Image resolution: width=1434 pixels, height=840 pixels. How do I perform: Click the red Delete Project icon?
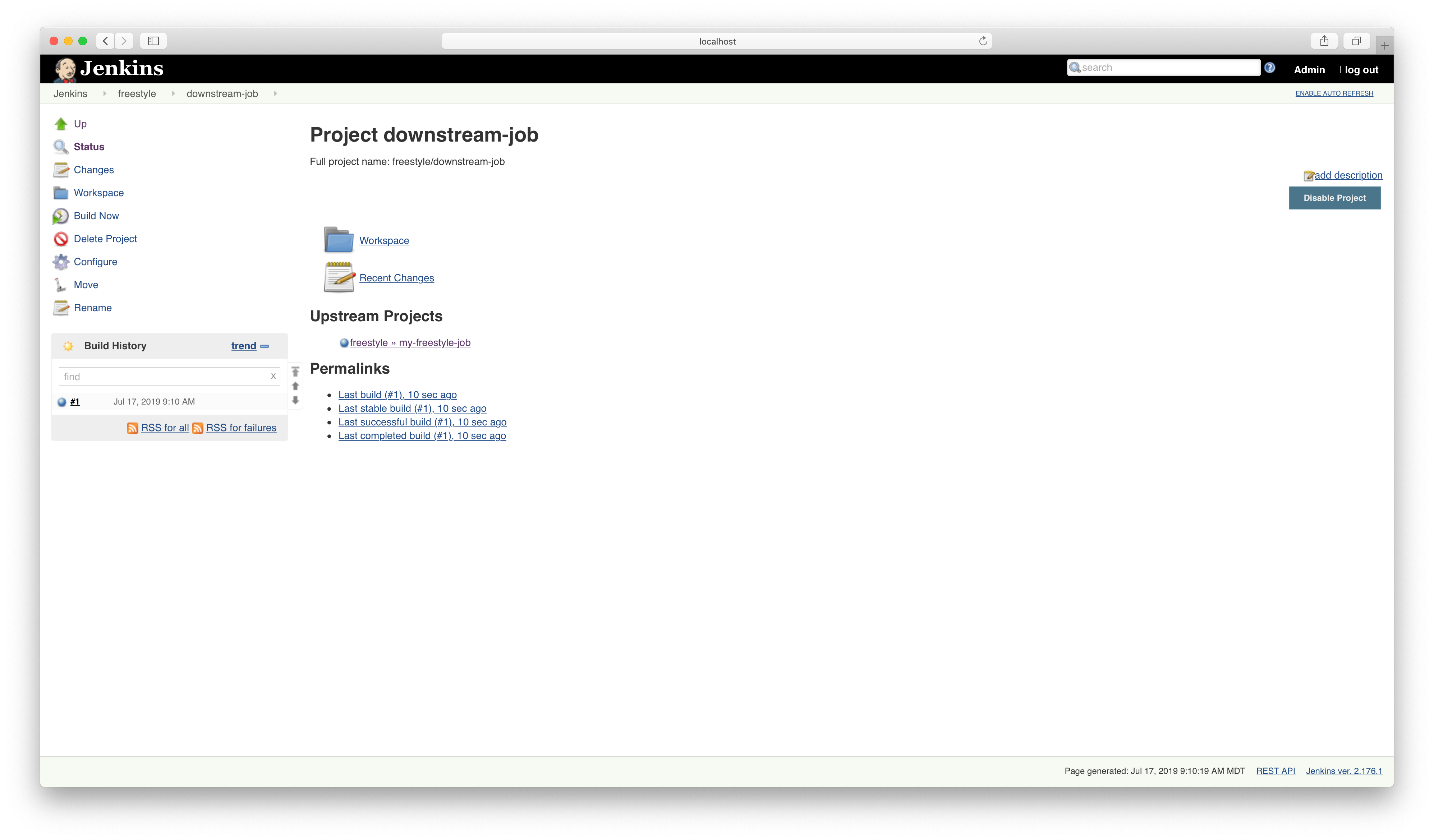coord(61,239)
